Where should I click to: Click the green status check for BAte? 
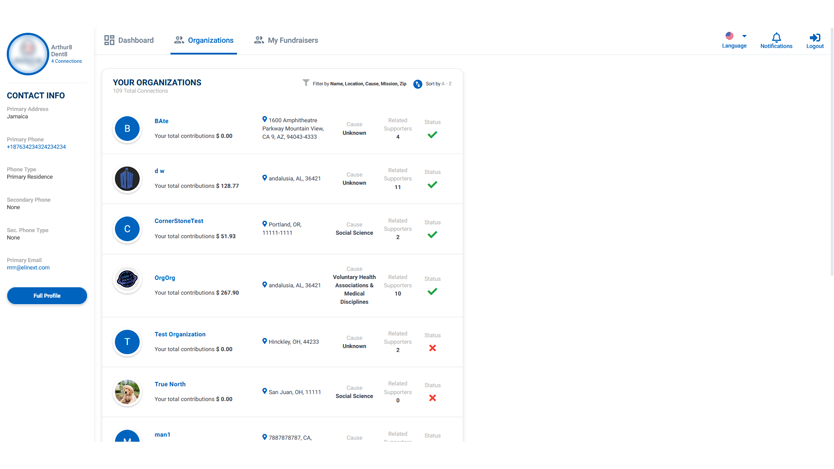pos(432,135)
